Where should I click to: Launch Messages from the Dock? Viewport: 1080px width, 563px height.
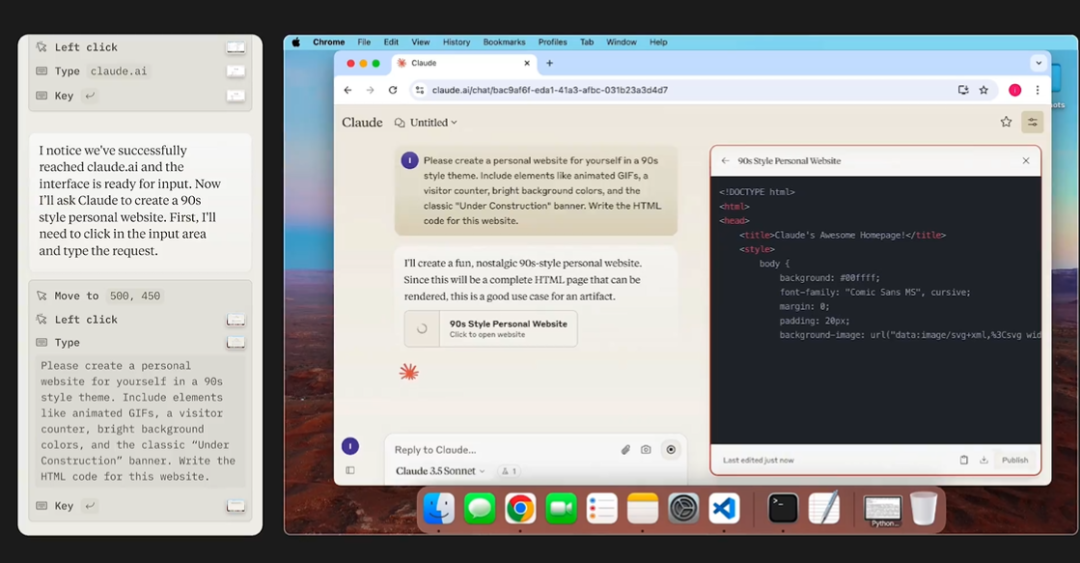479,509
